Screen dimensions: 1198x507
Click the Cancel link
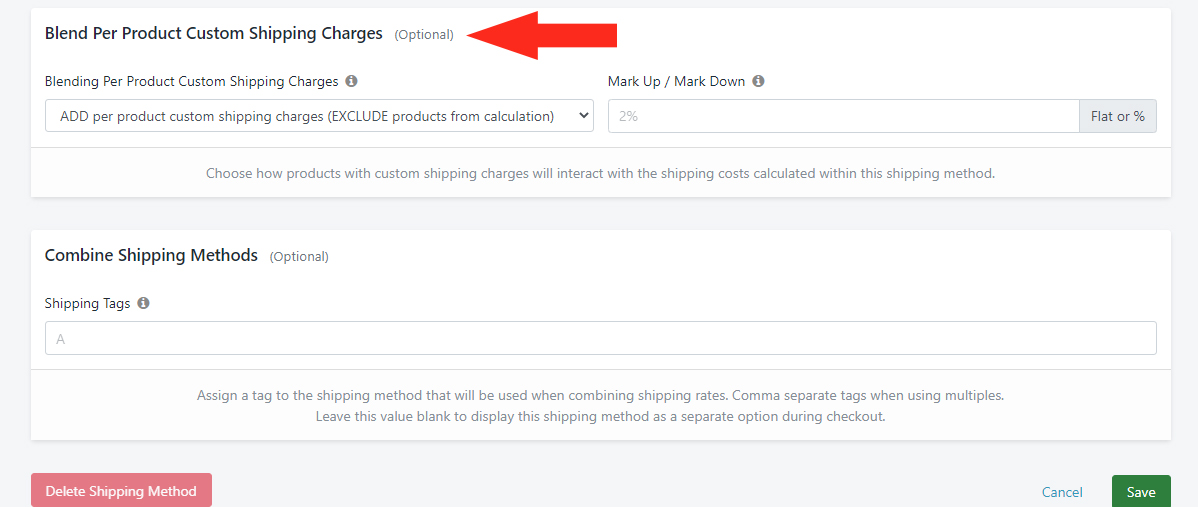point(1062,492)
